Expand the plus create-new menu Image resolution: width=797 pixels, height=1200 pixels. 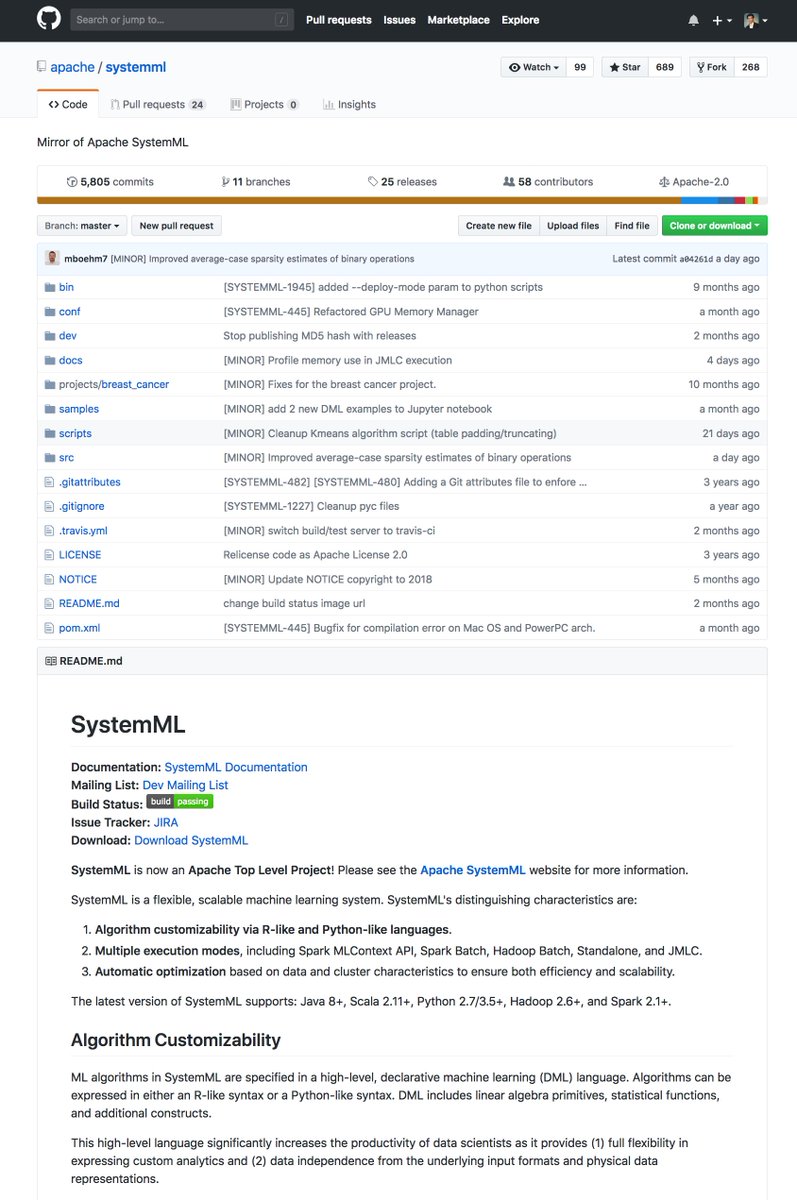coord(722,20)
